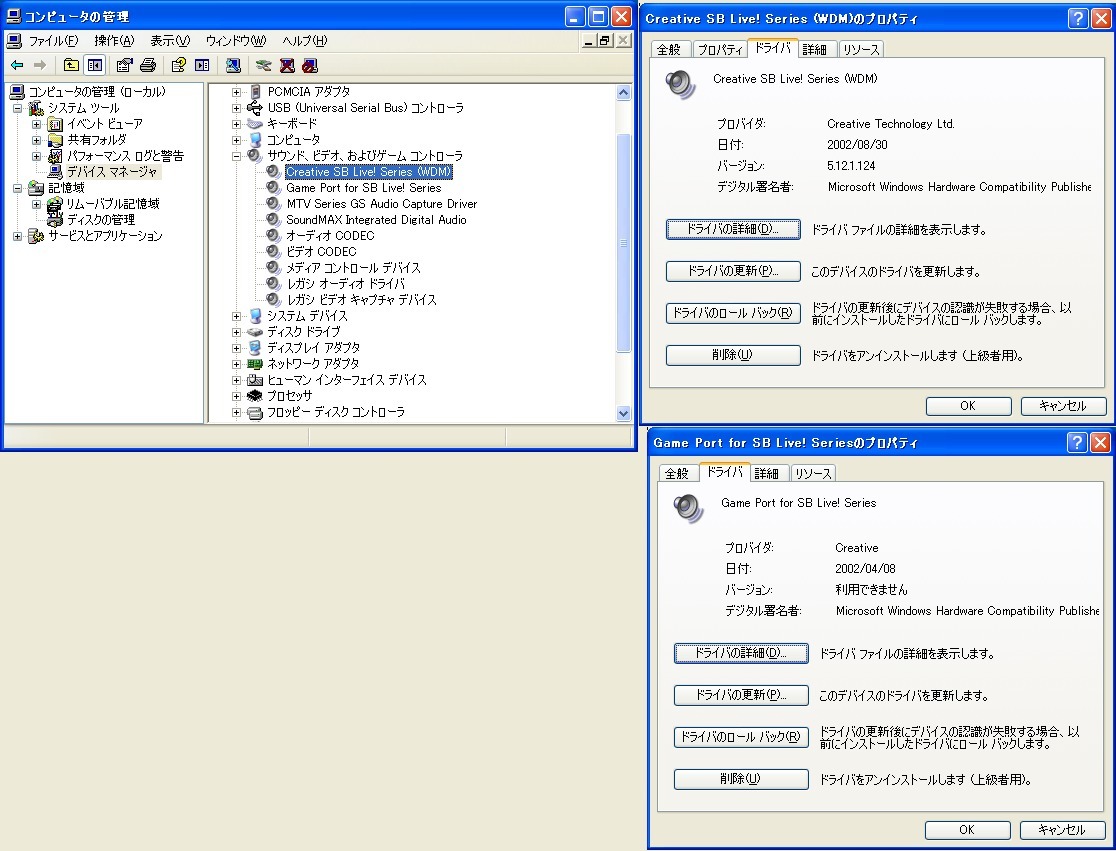Click the Back arrow in the toolbar

(x=17, y=65)
